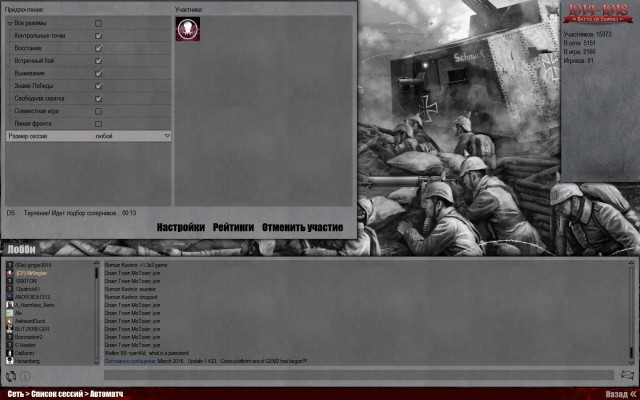640x400 pixels.
Task: Click the Системное сообщение link in chat
Action: pos(130,361)
